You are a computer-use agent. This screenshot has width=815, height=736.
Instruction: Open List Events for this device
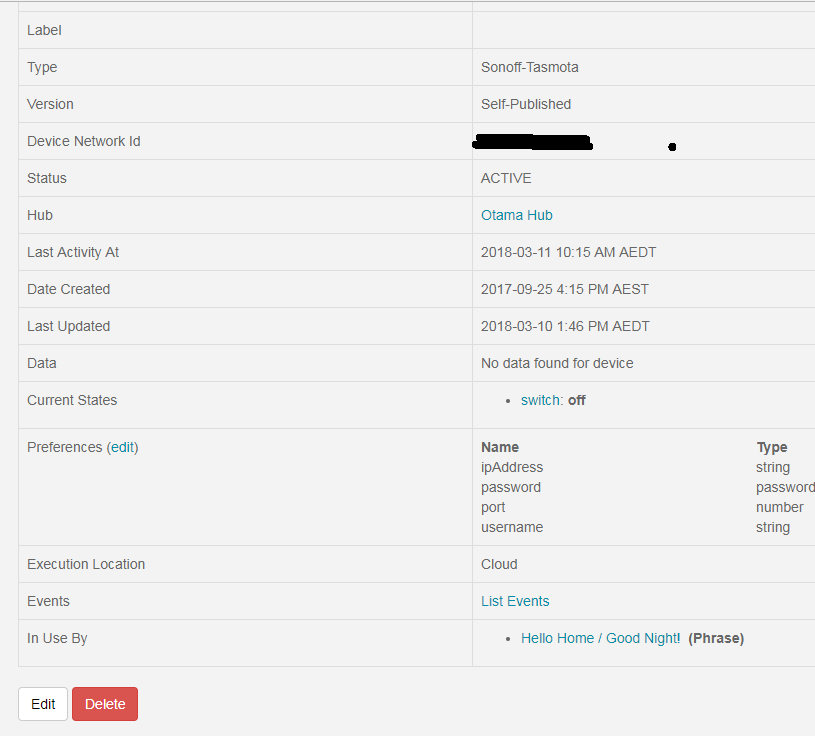tap(514, 601)
